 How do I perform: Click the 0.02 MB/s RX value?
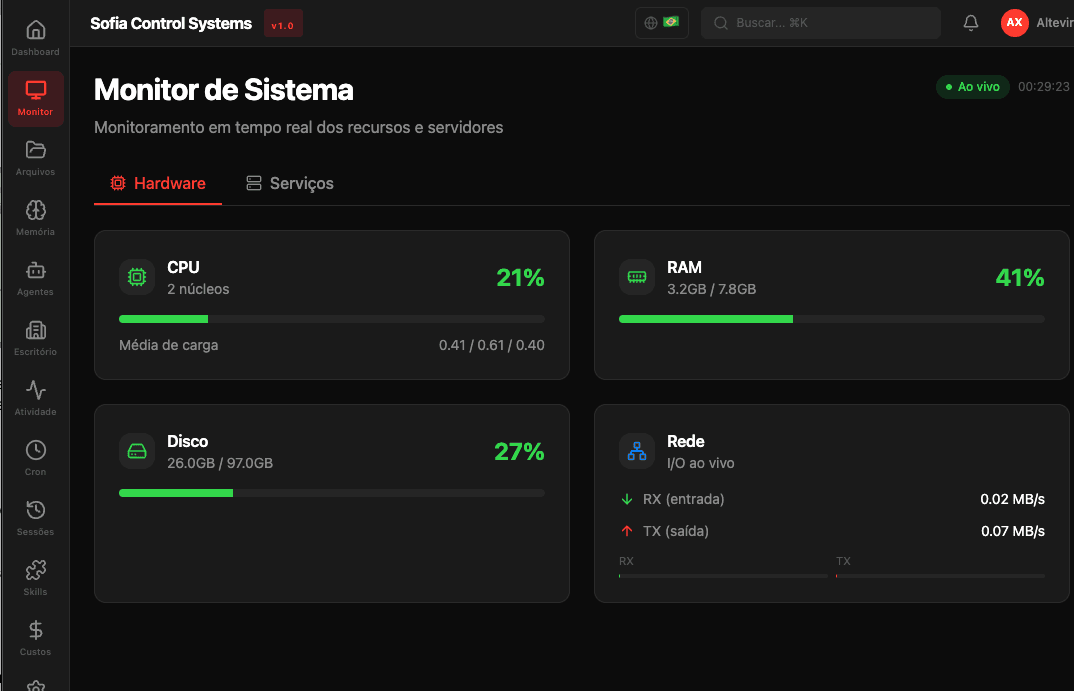click(1012, 499)
